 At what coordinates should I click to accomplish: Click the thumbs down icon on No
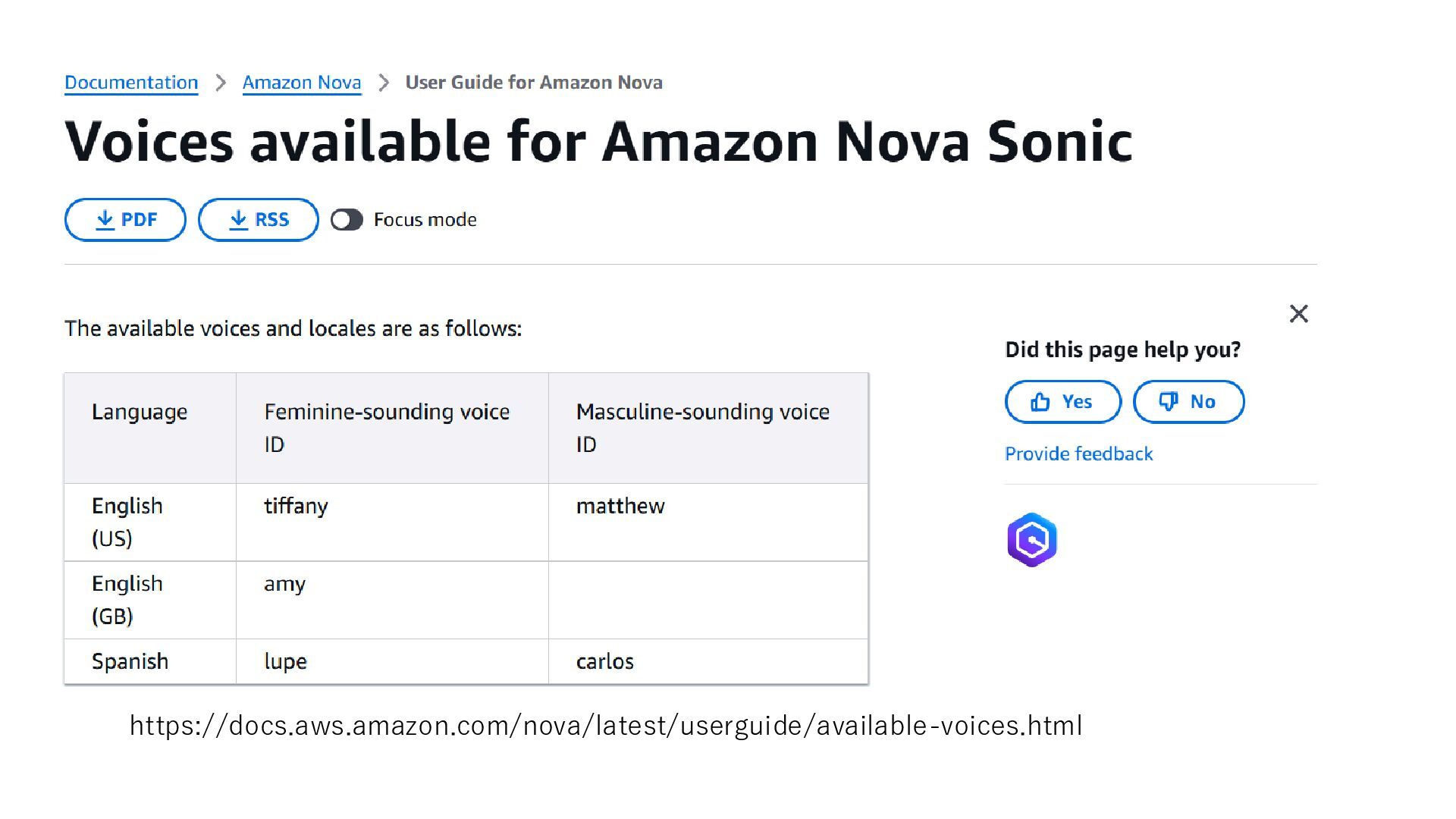pos(1169,402)
